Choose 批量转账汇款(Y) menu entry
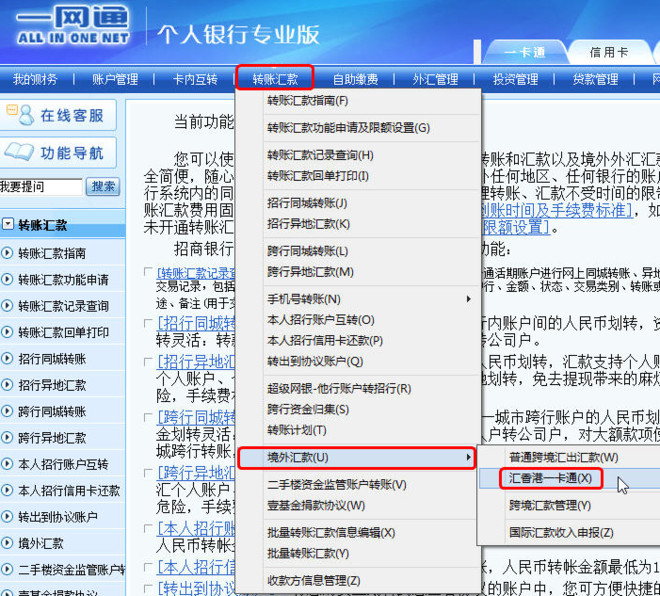The height and width of the screenshot is (596, 660). [308, 553]
